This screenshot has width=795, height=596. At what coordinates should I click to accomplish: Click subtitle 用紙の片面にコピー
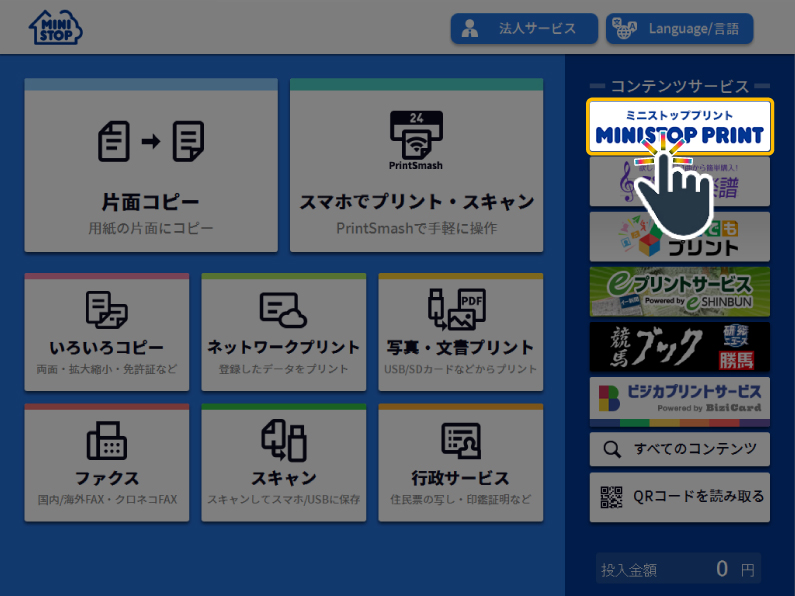151,229
